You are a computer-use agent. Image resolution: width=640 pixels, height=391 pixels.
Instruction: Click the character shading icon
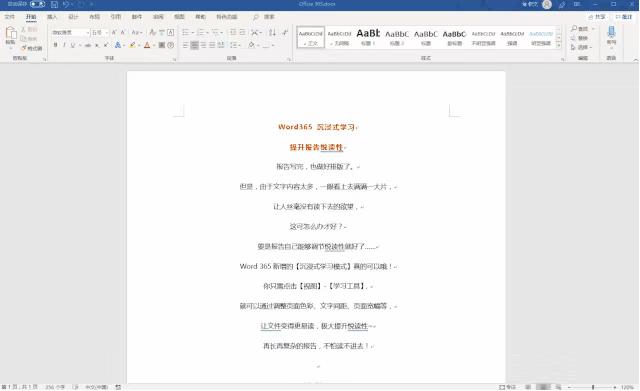click(x=162, y=45)
